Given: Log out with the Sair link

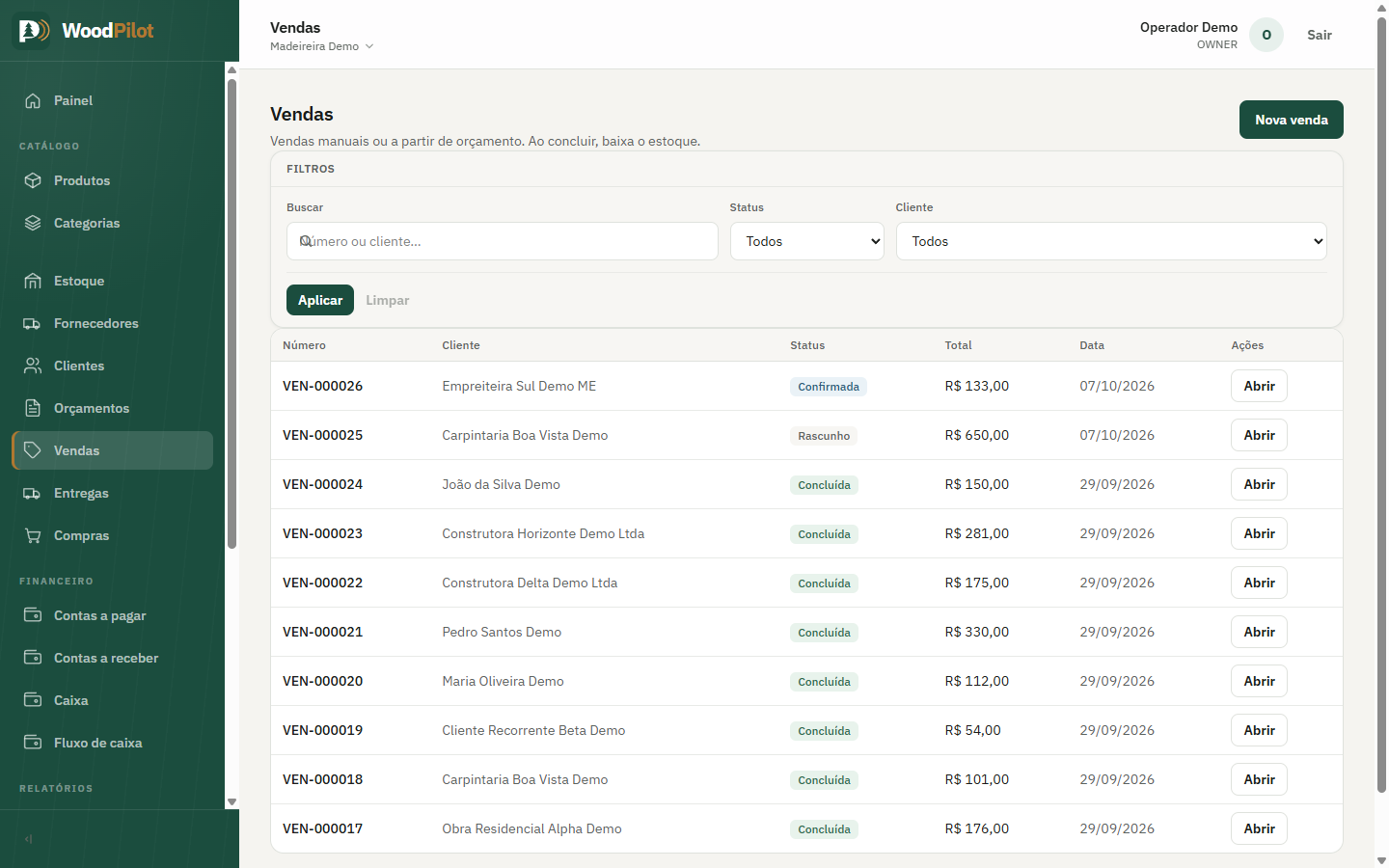Looking at the screenshot, I should pyautogui.click(x=1320, y=35).
